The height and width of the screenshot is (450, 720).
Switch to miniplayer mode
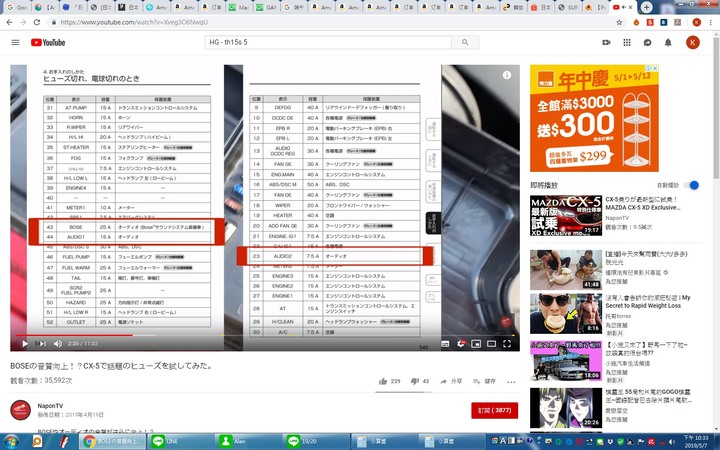tap(476, 343)
